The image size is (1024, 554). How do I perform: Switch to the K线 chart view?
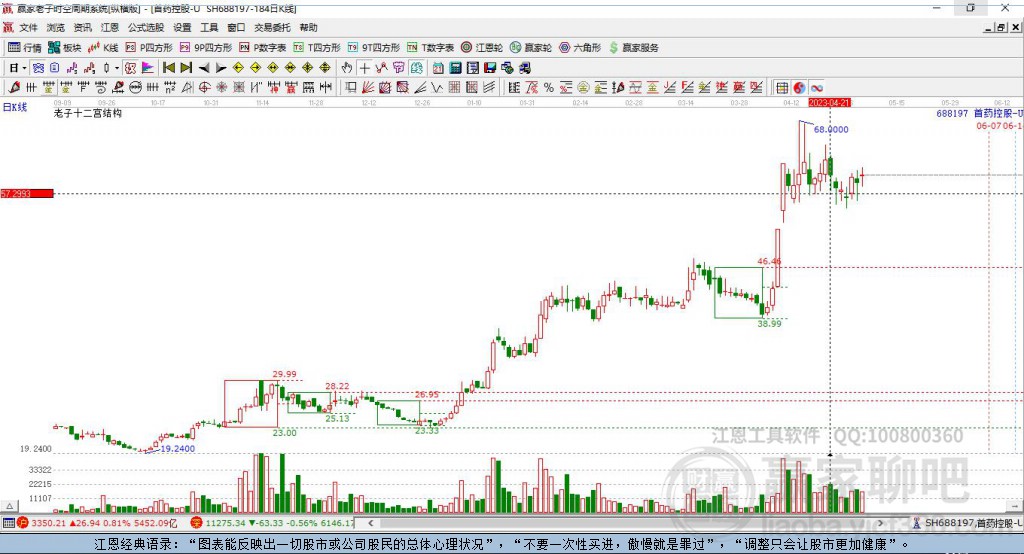pyautogui.click(x=103, y=48)
